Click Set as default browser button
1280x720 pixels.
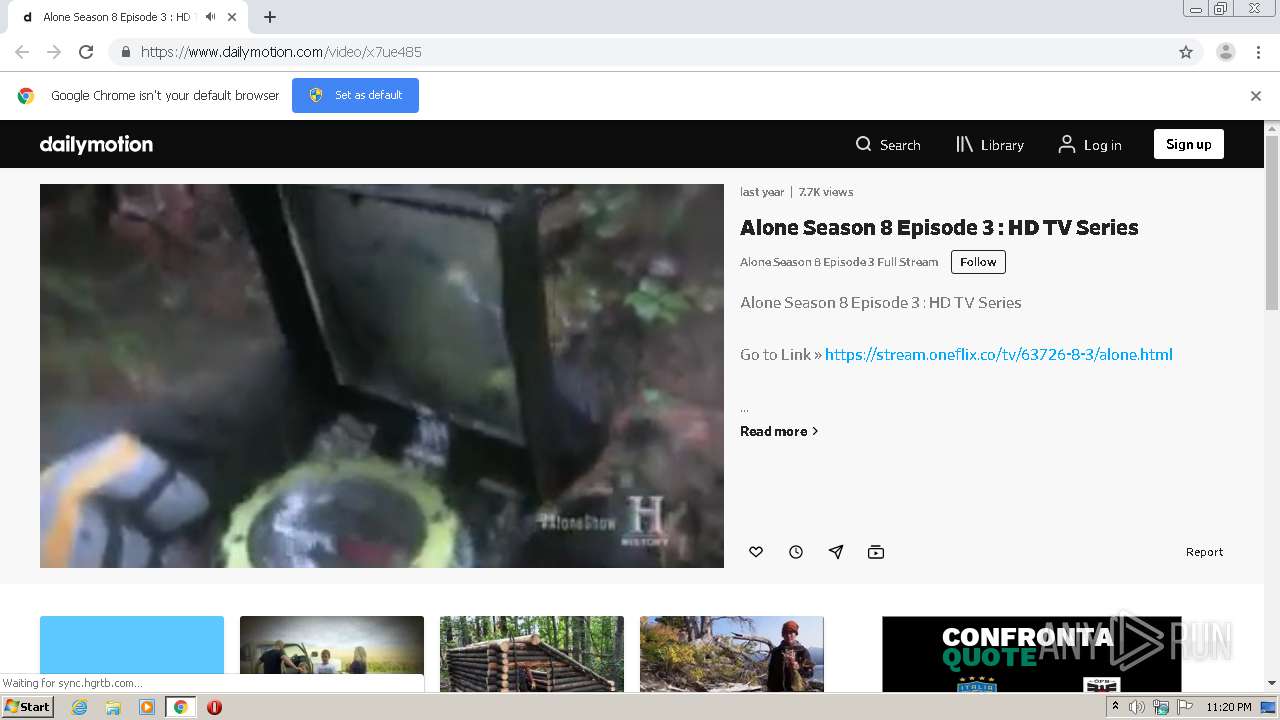(355, 95)
